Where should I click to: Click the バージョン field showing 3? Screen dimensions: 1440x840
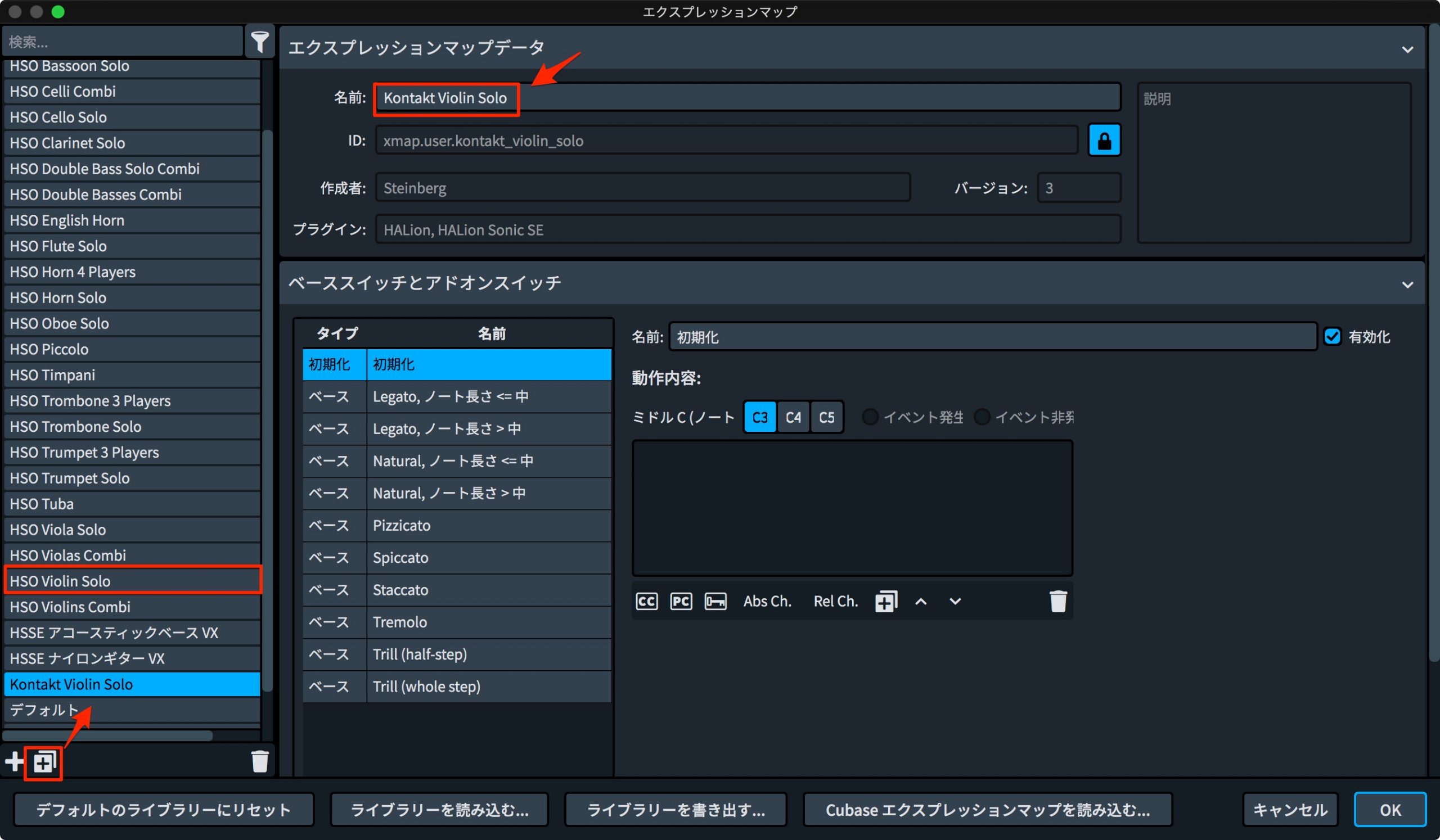(x=1078, y=188)
